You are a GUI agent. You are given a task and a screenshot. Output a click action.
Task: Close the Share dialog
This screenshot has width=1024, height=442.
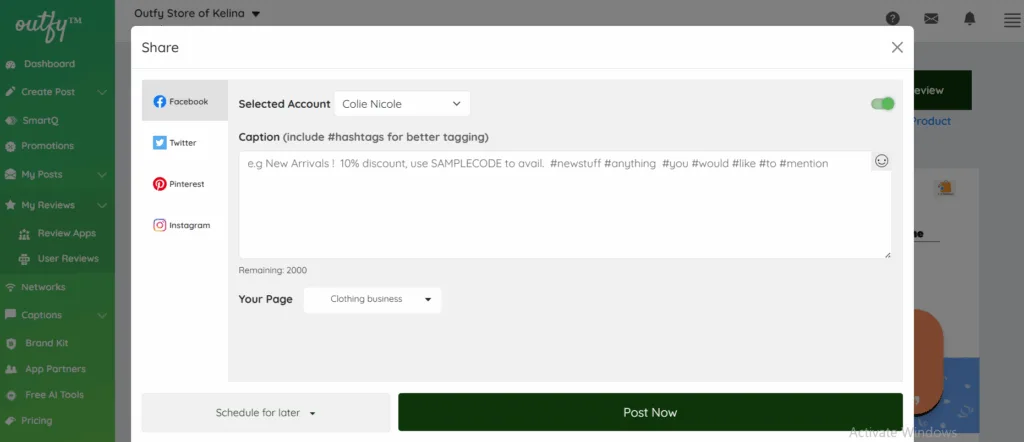(x=897, y=47)
